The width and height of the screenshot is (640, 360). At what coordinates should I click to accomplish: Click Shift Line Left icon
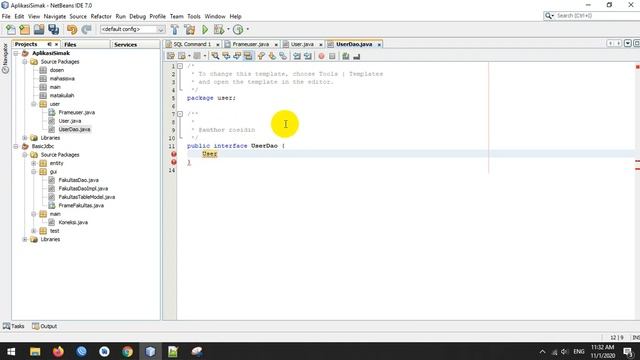(297, 56)
